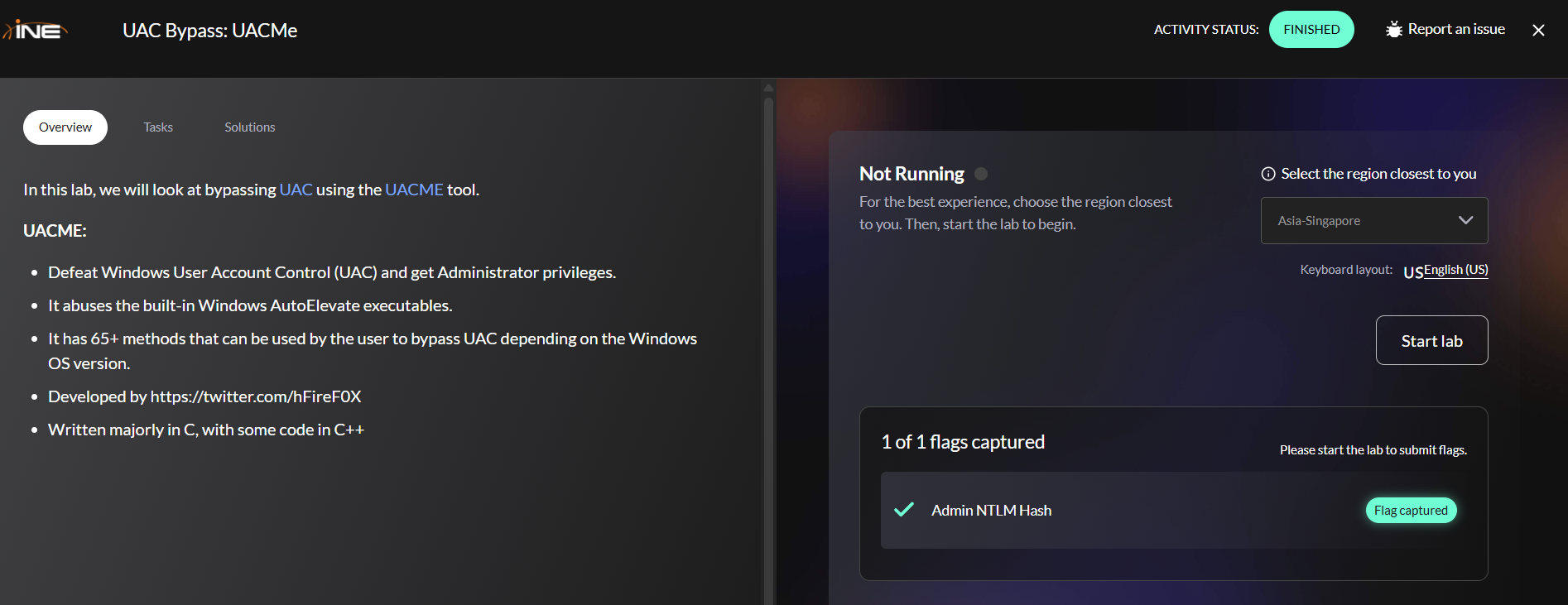Click the Start lab button

(1431, 340)
